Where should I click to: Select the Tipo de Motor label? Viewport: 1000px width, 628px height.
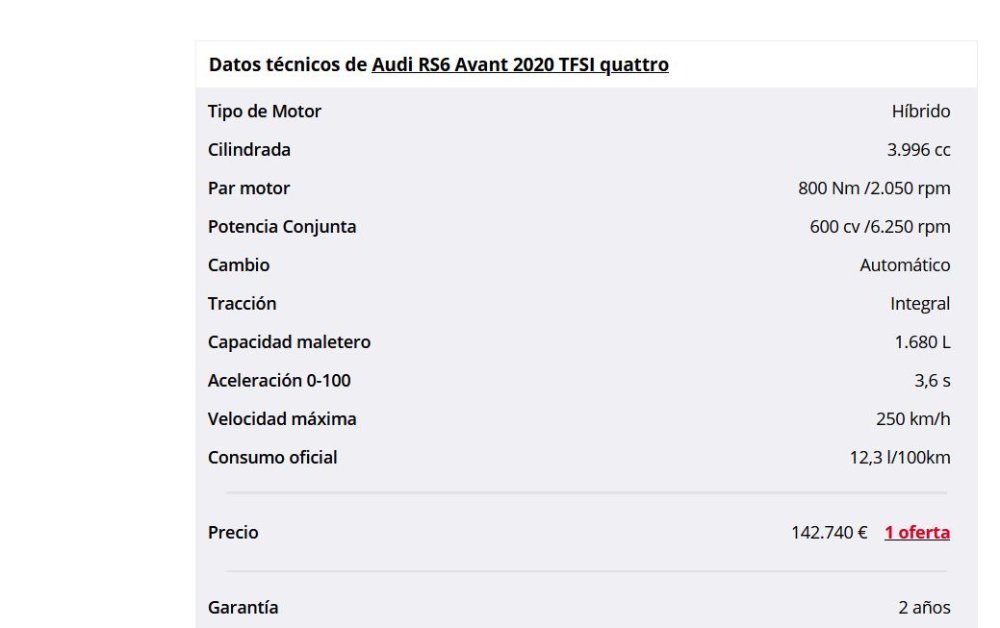tap(264, 111)
